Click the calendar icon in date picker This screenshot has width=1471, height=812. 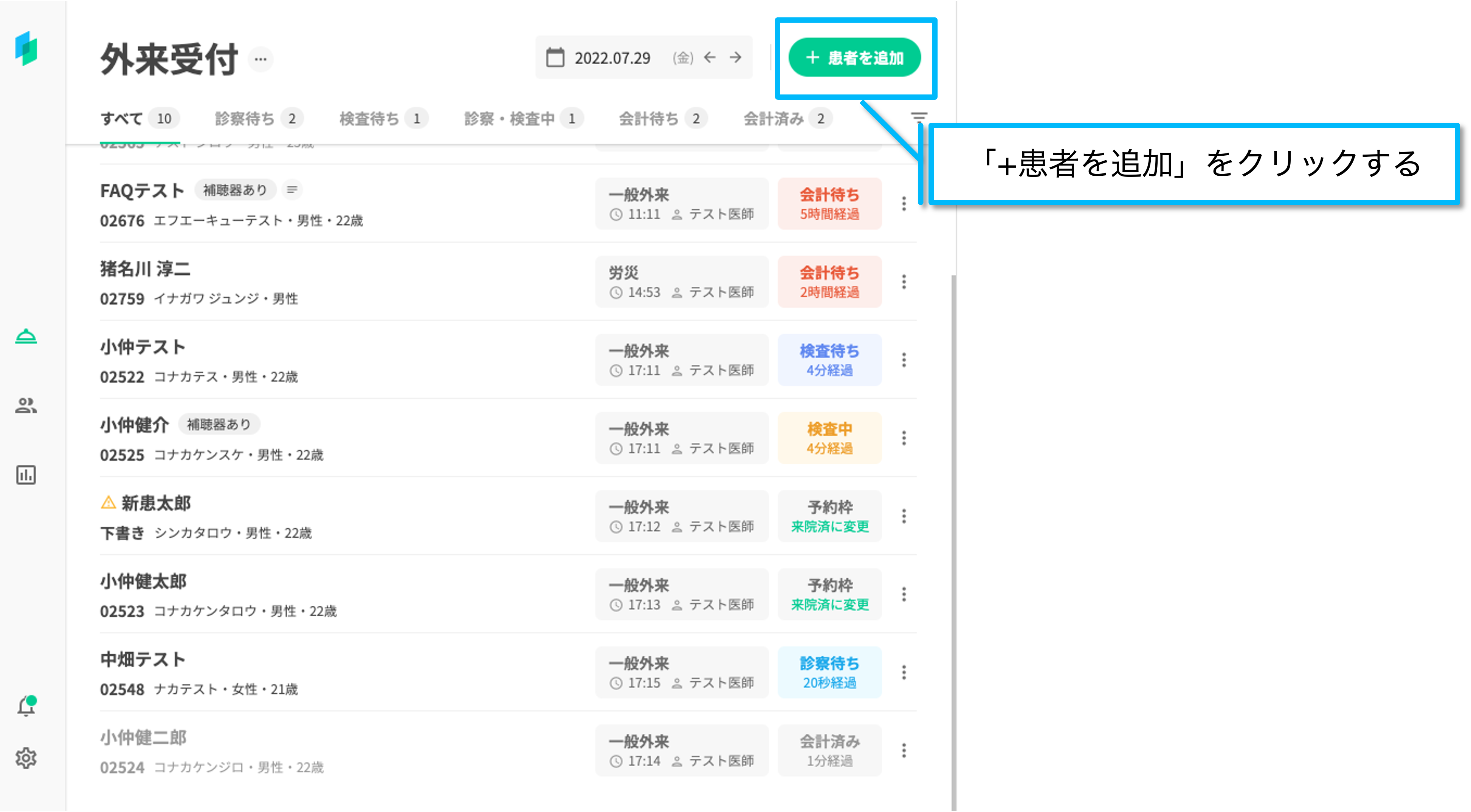pyautogui.click(x=555, y=58)
